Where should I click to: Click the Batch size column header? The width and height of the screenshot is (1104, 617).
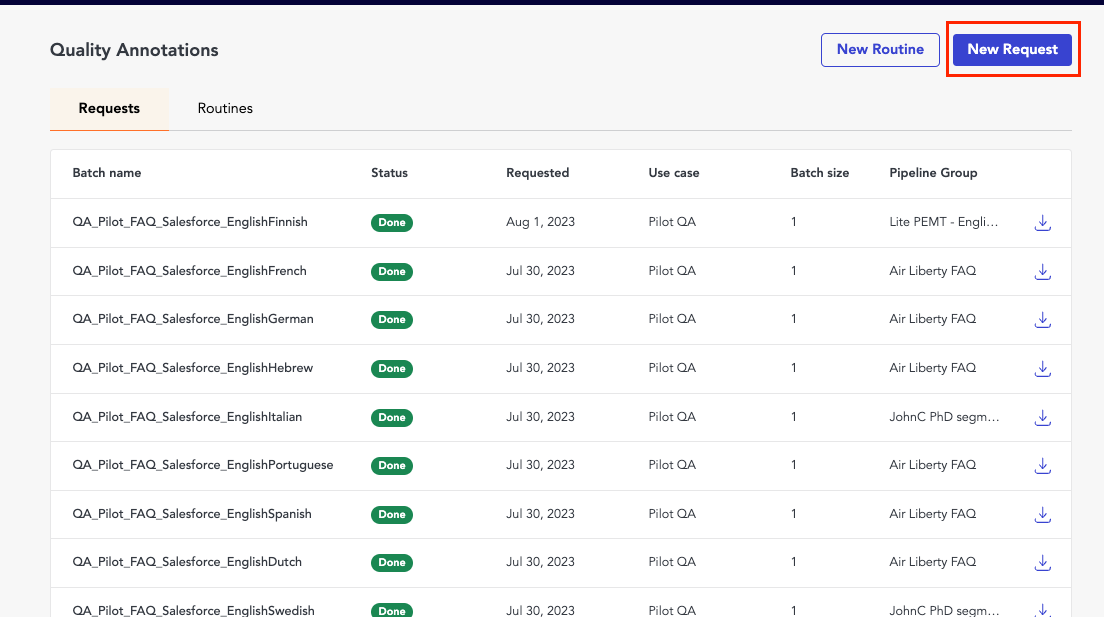820,173
